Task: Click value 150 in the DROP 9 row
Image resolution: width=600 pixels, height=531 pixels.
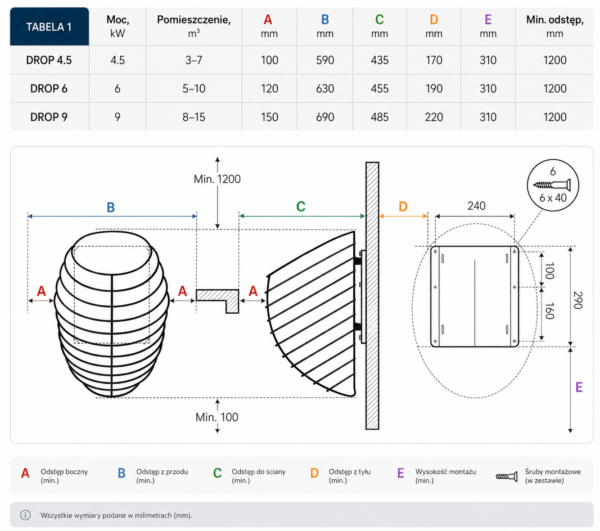Action: (x=269, y=117)
